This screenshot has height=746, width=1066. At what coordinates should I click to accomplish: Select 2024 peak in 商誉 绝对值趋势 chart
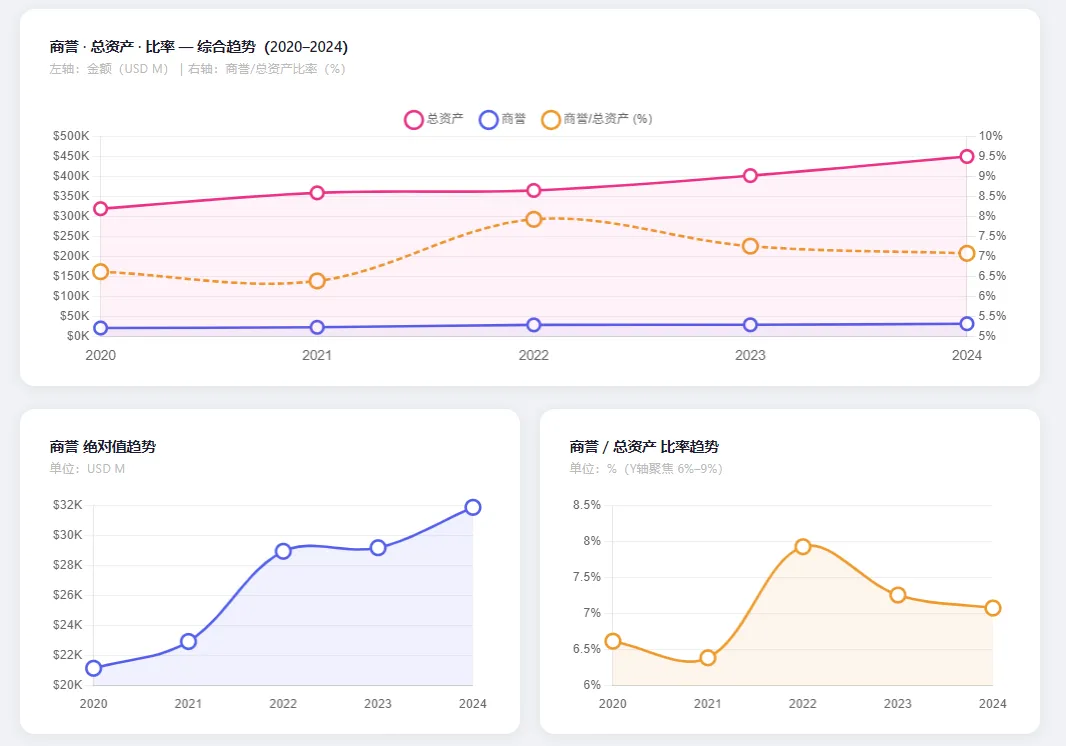coord(473,507)
